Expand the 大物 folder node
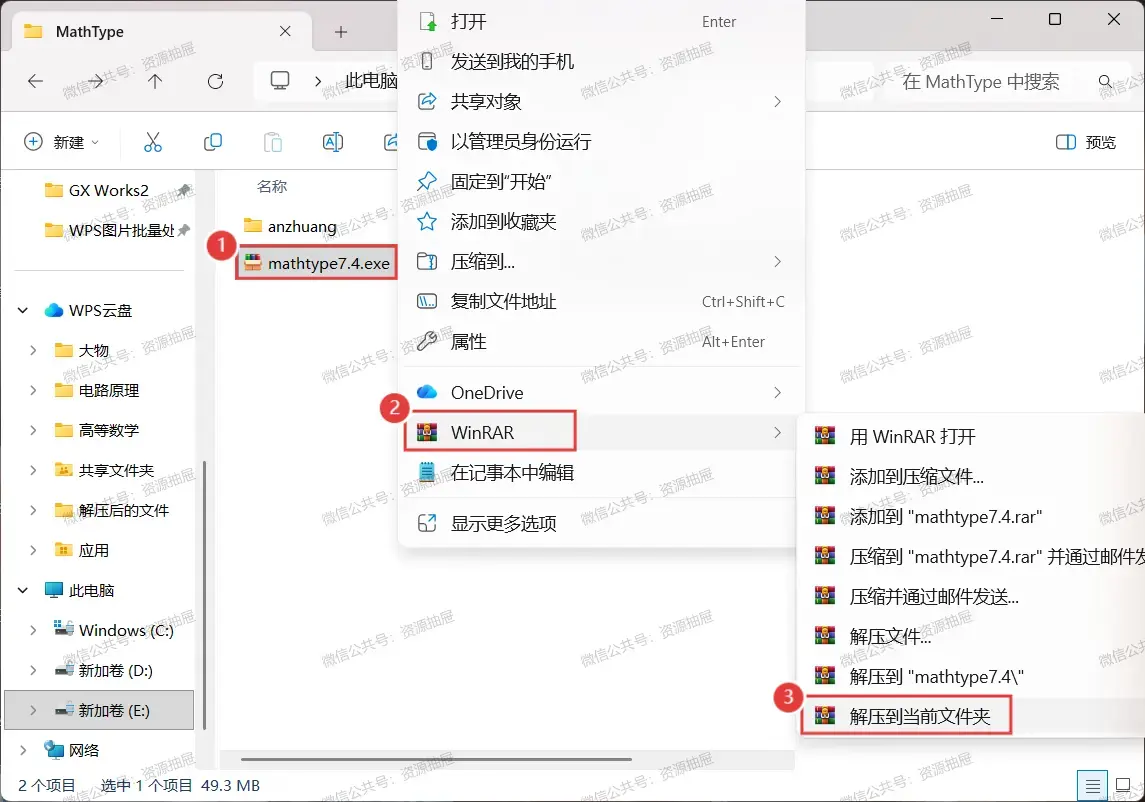1145x802 pixels. click(x=33, y=351)
